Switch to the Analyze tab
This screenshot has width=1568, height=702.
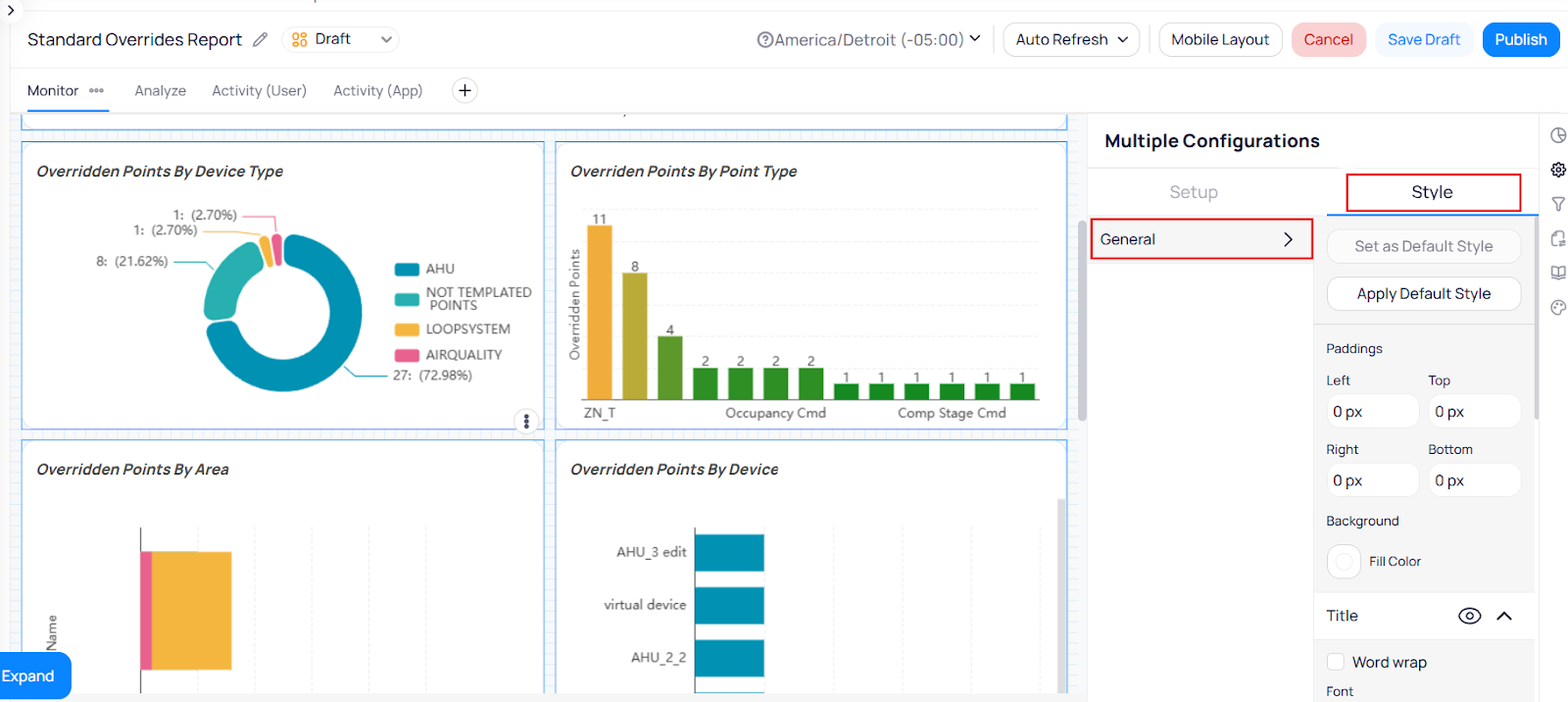click(x=160, y=90)
